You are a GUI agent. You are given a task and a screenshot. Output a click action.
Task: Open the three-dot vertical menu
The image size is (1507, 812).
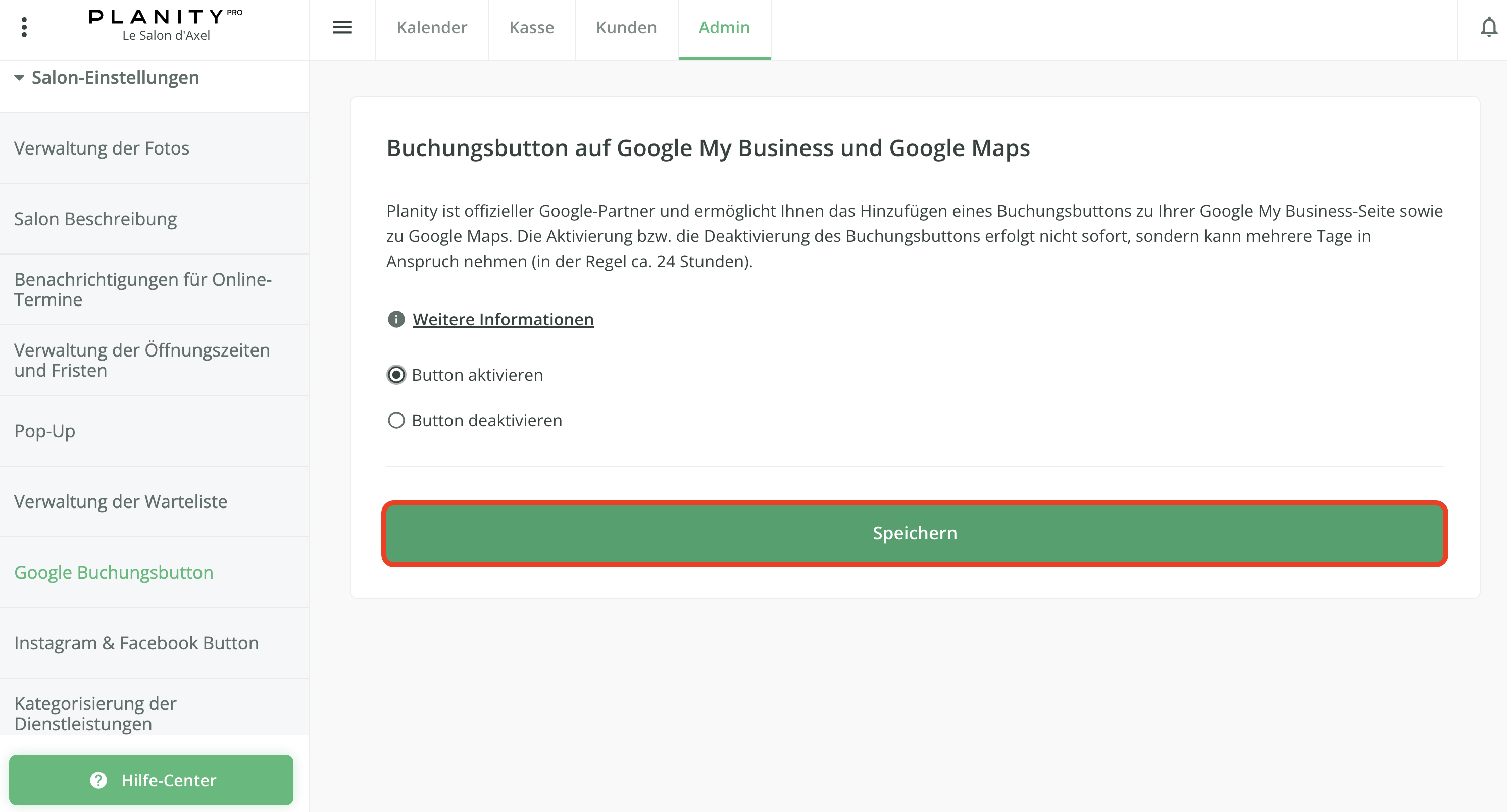coord(24,27)
